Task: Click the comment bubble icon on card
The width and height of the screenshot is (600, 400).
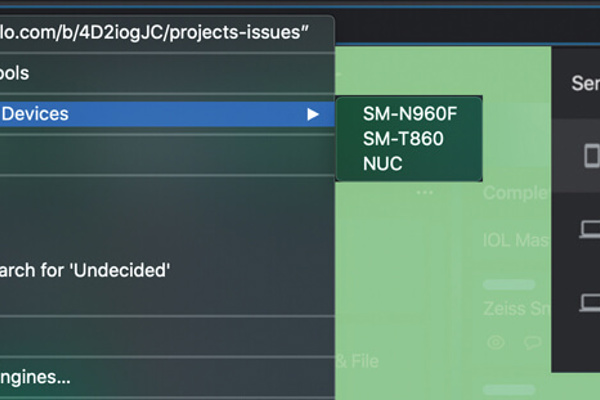Action: [532, 342]
